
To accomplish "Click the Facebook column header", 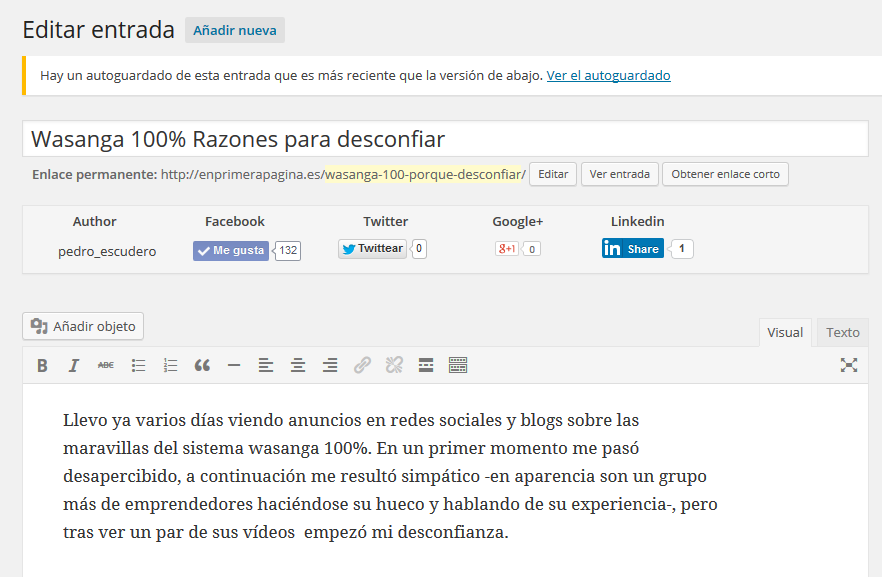I will [x=235, y=222].
